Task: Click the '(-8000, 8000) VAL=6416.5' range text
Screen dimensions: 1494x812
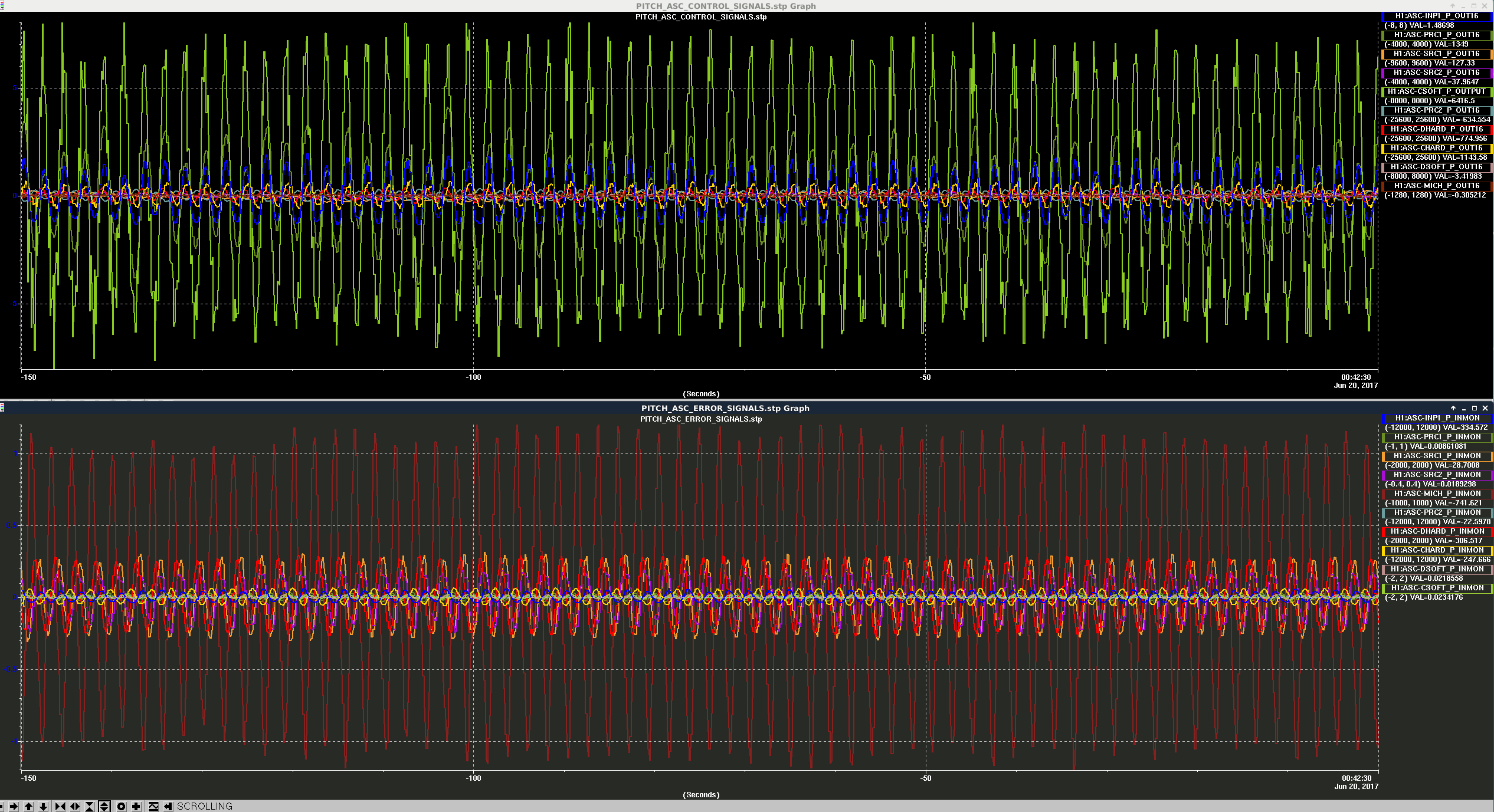Action: point(1429,101)
